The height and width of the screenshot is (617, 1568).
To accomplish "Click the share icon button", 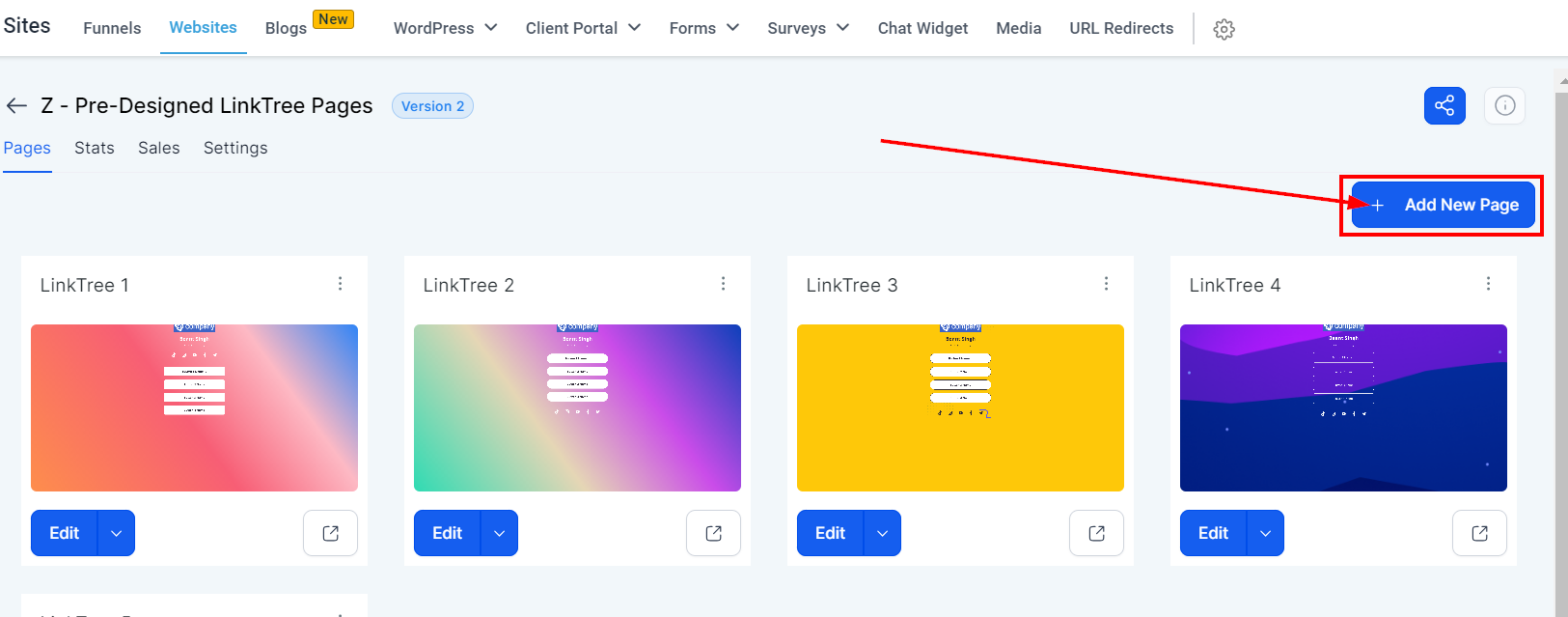I will [1444, 105].
